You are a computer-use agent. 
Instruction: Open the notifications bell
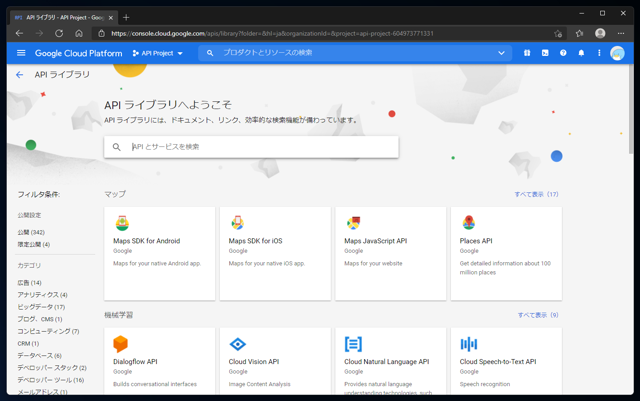tap(581, 53)
